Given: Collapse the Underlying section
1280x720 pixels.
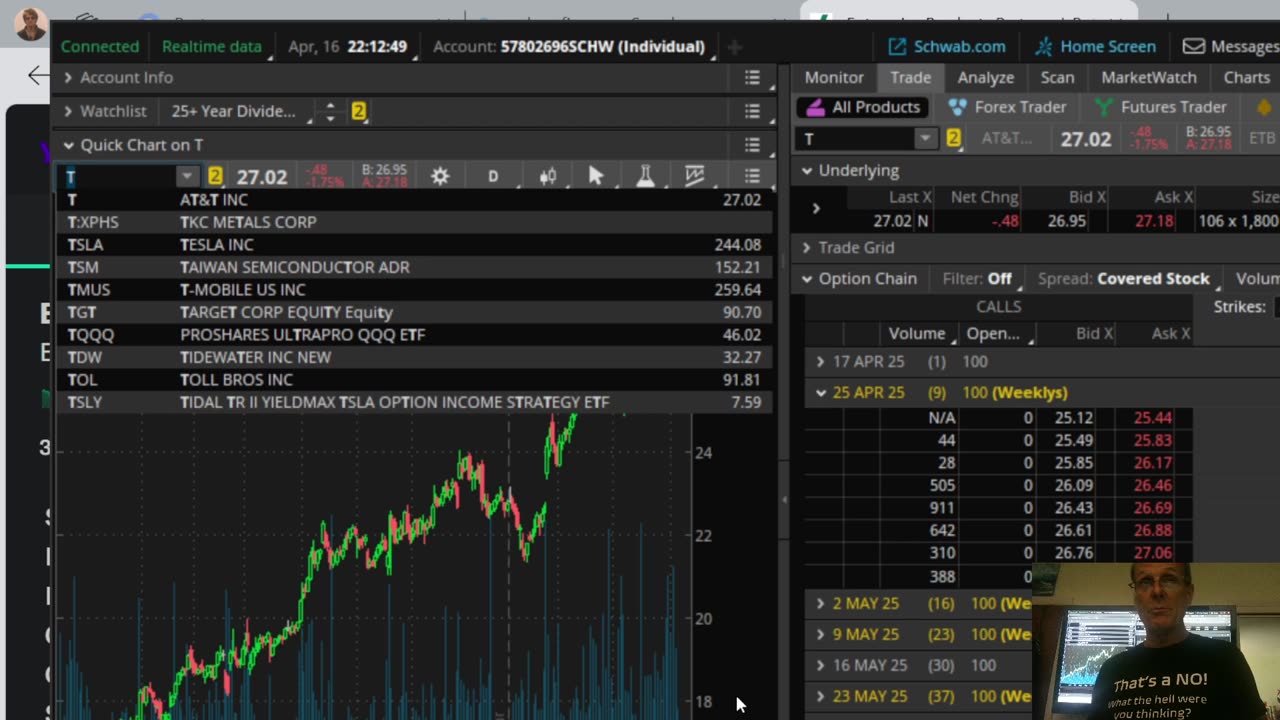Looking at the screenshot, I should click(807, 171).
